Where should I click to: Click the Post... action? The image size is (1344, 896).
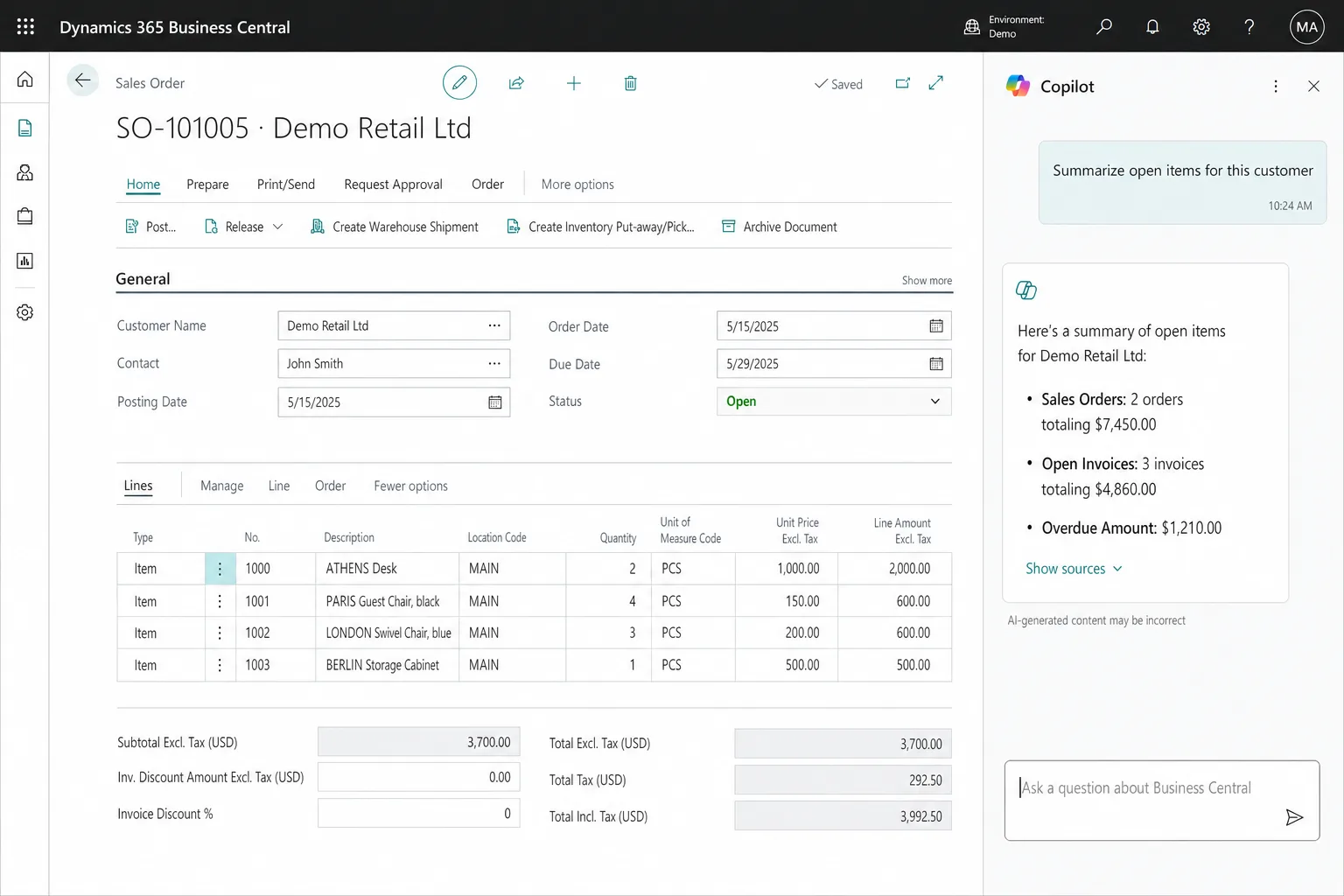click(150, 227)
